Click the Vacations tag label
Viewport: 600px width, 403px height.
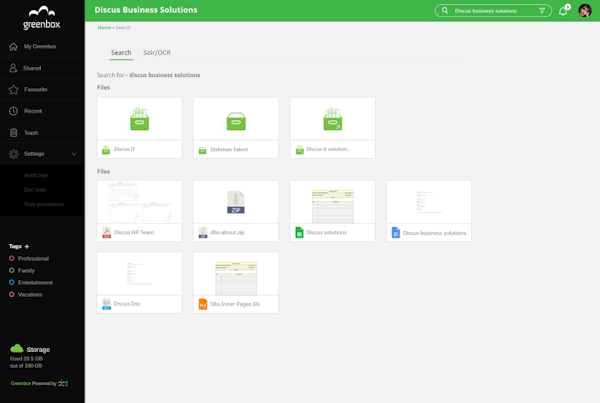click(30, 295)
